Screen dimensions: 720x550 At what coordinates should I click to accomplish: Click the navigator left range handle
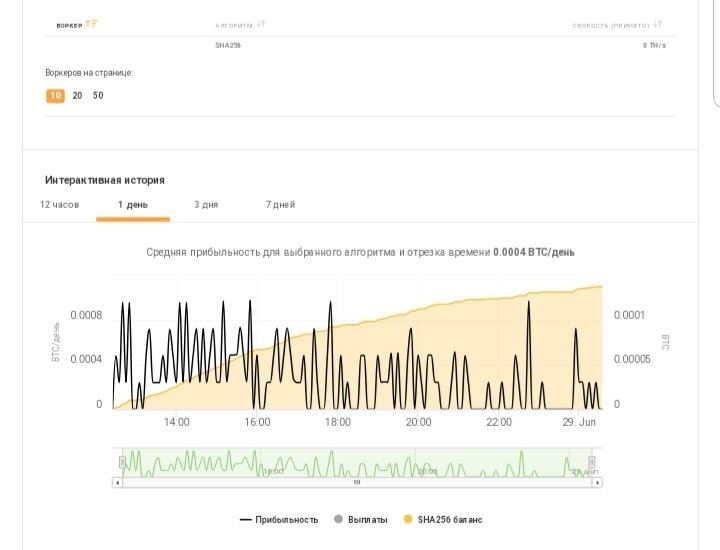click(123, 462)
